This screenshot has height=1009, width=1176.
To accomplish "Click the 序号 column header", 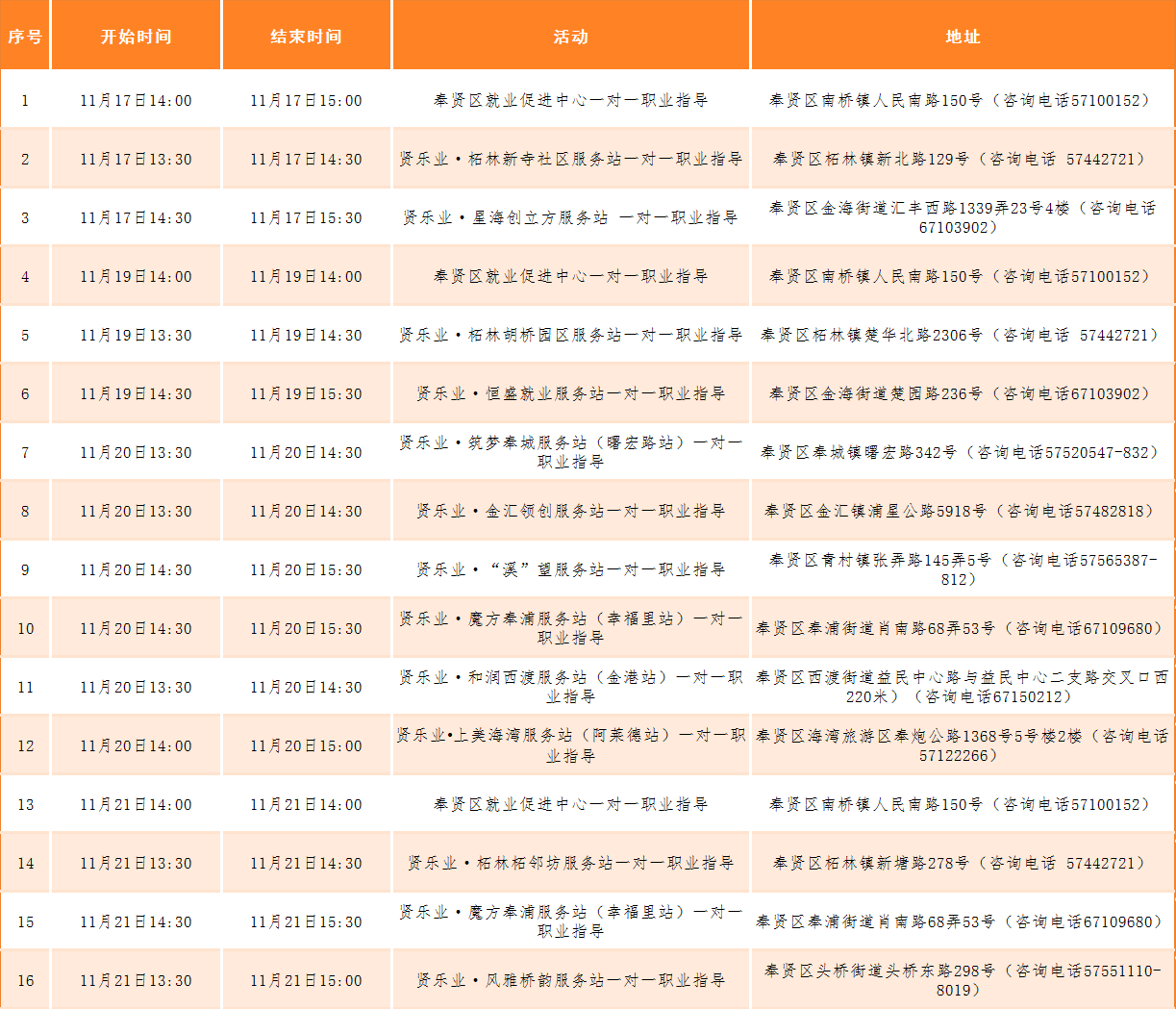I will point(25,37).
